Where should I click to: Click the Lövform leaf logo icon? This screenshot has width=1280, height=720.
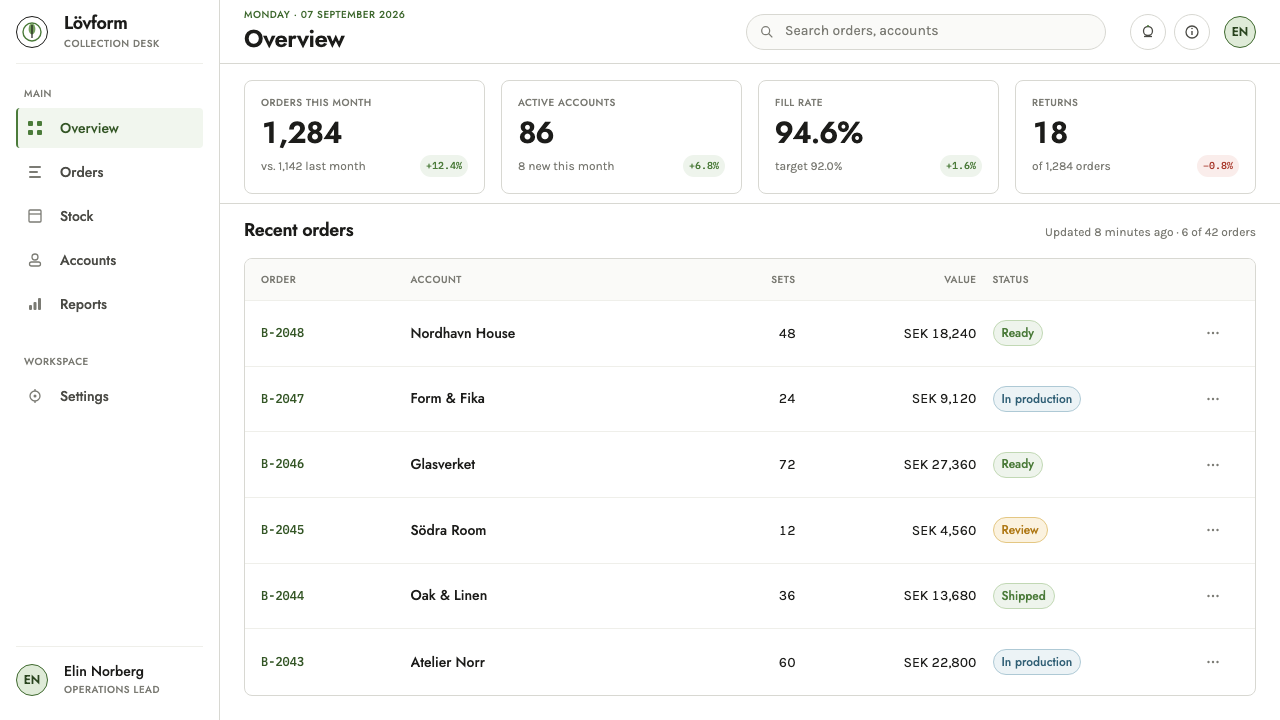tap(32, 32)
